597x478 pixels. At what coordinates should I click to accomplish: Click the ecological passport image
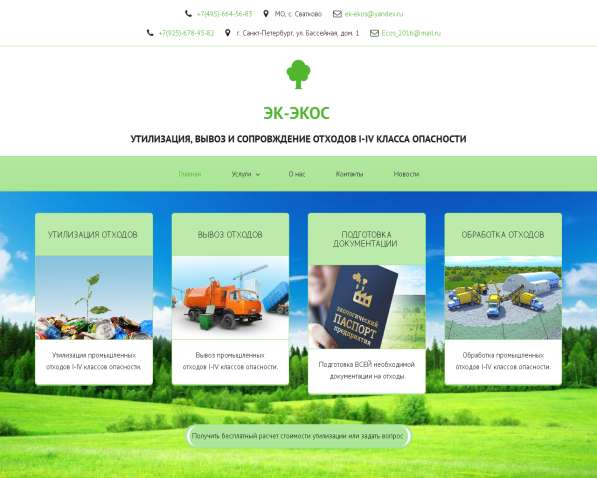(x=367, y=307)
